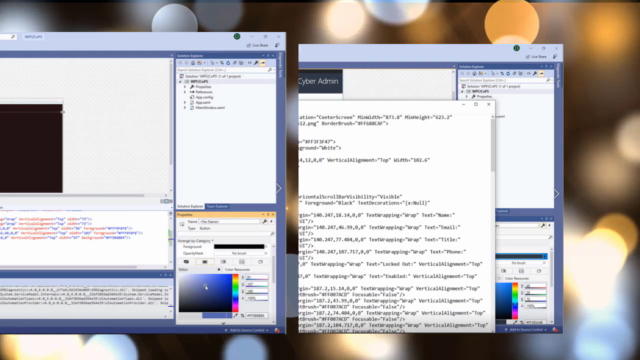Viewport: 640px width, 360px height.
Task: Click notifications icon in left window status bar
Action: [277, 330]
